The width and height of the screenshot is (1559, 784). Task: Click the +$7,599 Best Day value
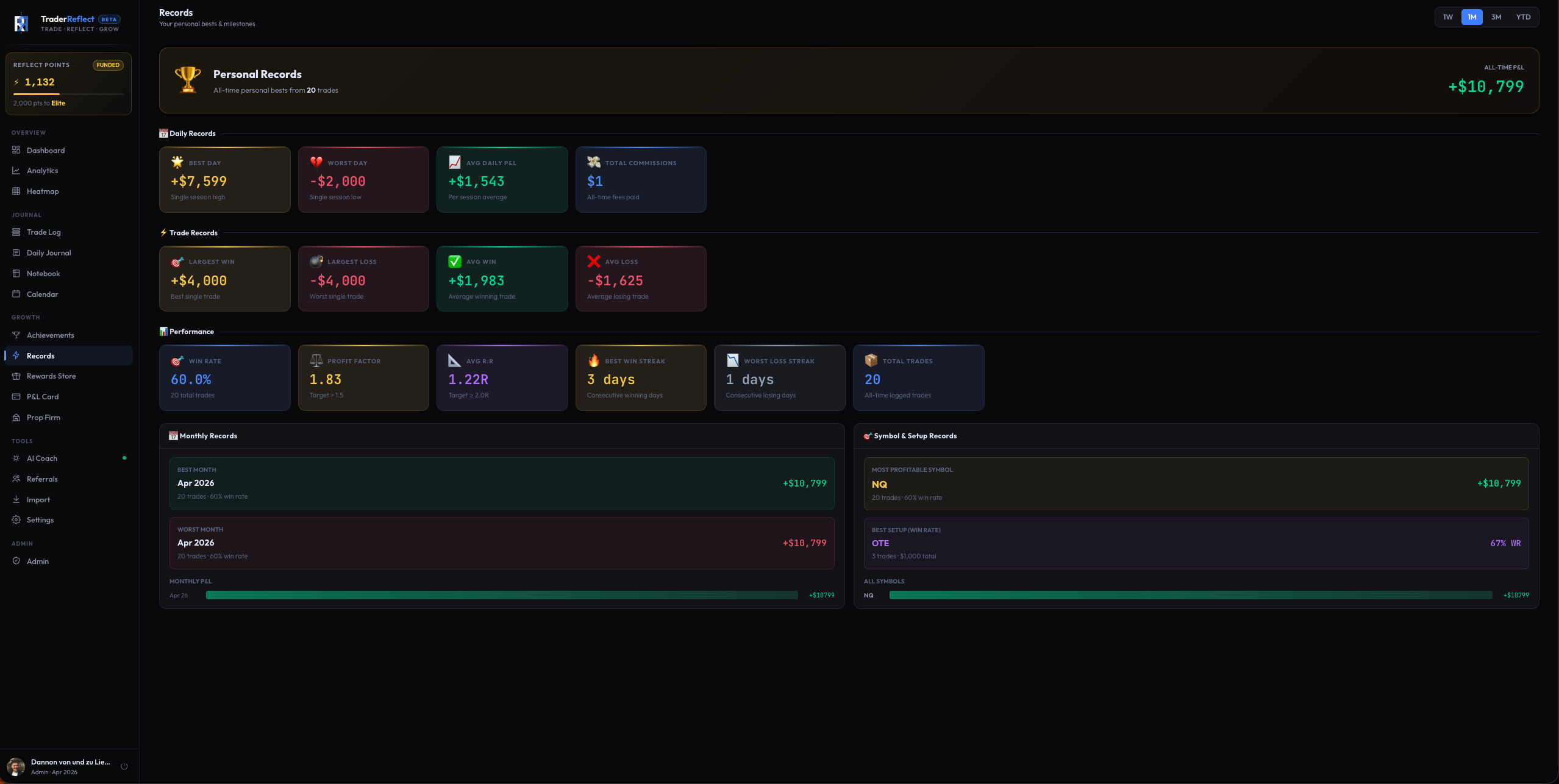199,181
